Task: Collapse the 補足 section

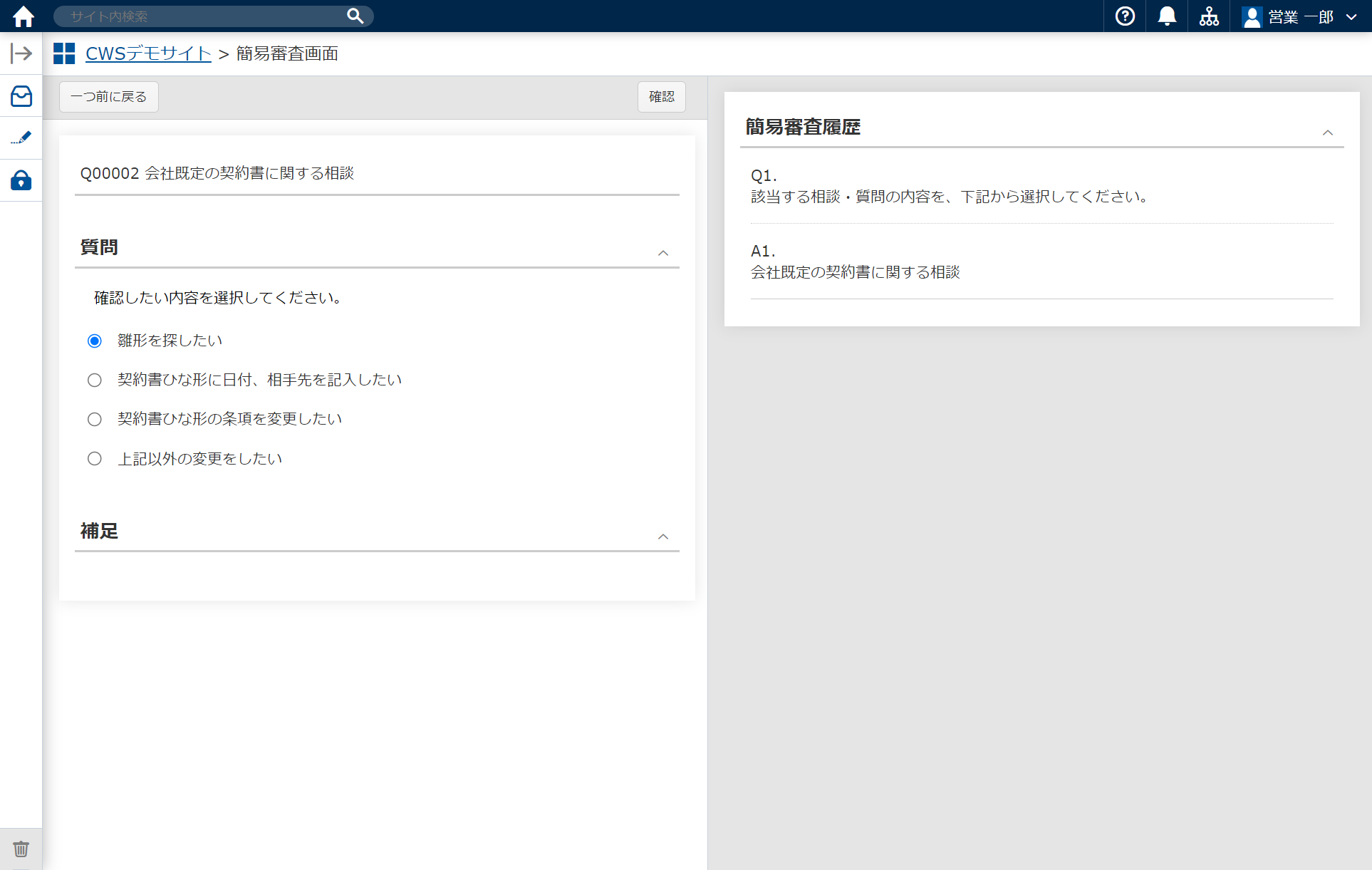Action: point(663,537)
